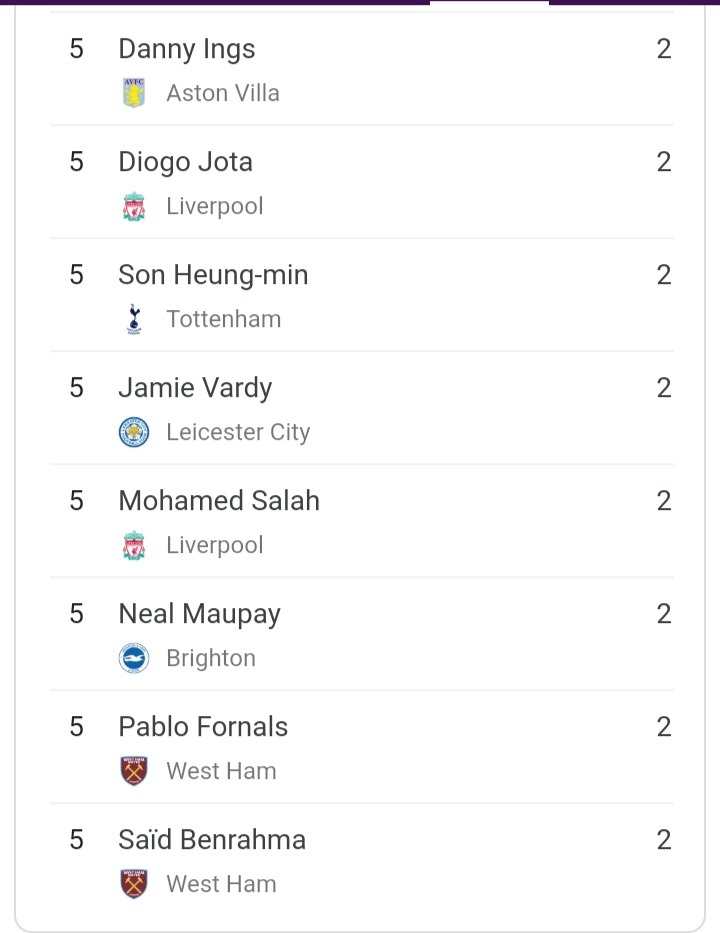Select Saïd Benrahma's name

(212, 840)
